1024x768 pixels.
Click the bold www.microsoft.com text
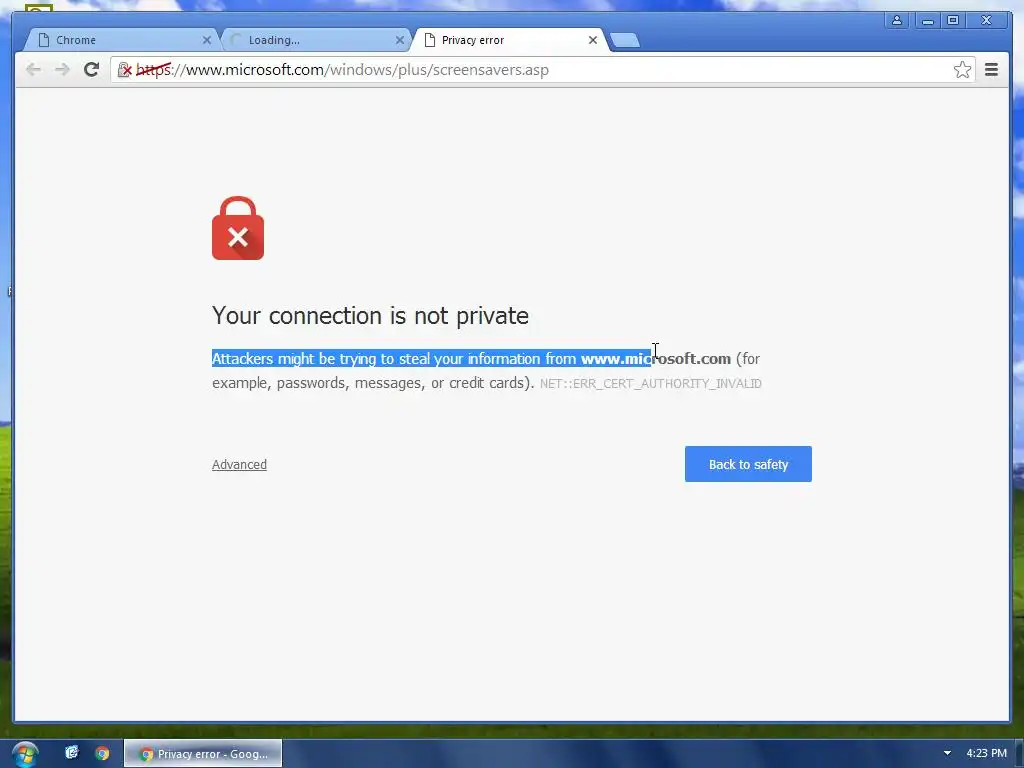click(x=656, y=359)
